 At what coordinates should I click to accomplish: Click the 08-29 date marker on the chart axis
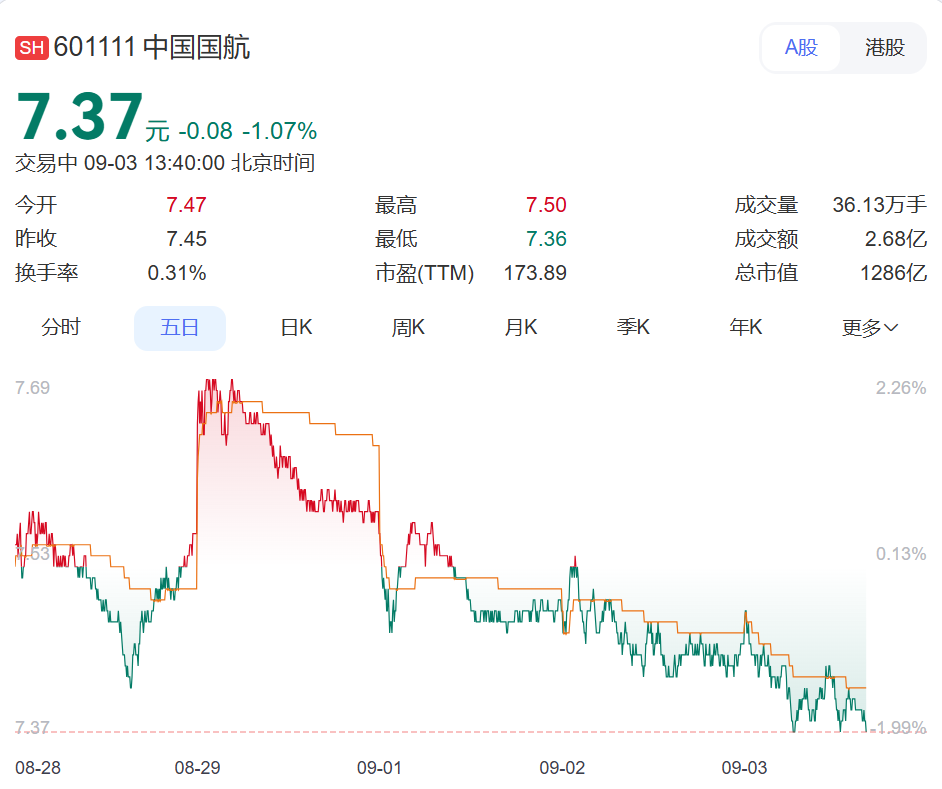[x=197, y=768]
